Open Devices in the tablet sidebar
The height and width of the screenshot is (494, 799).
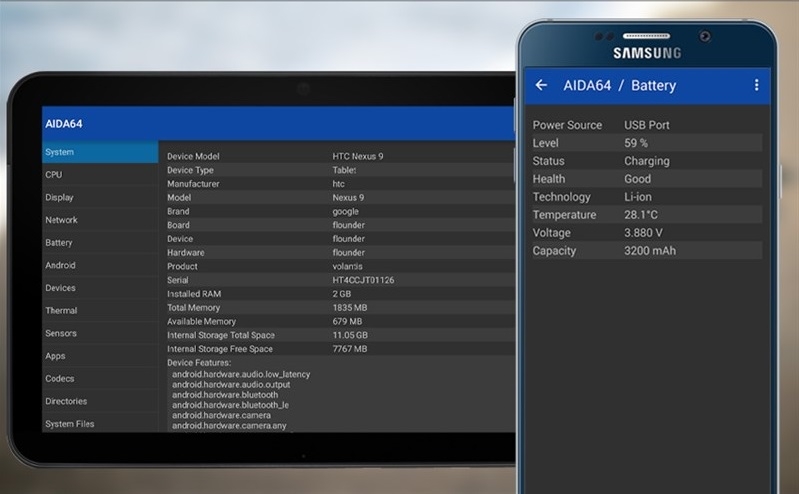point(100,288)
